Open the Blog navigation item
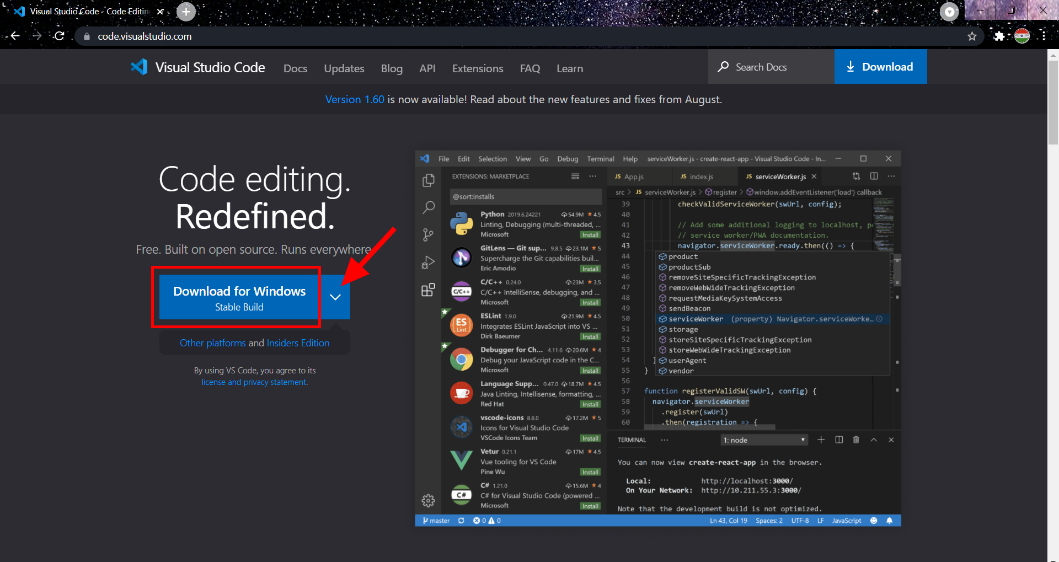 [x=392, y=68]
